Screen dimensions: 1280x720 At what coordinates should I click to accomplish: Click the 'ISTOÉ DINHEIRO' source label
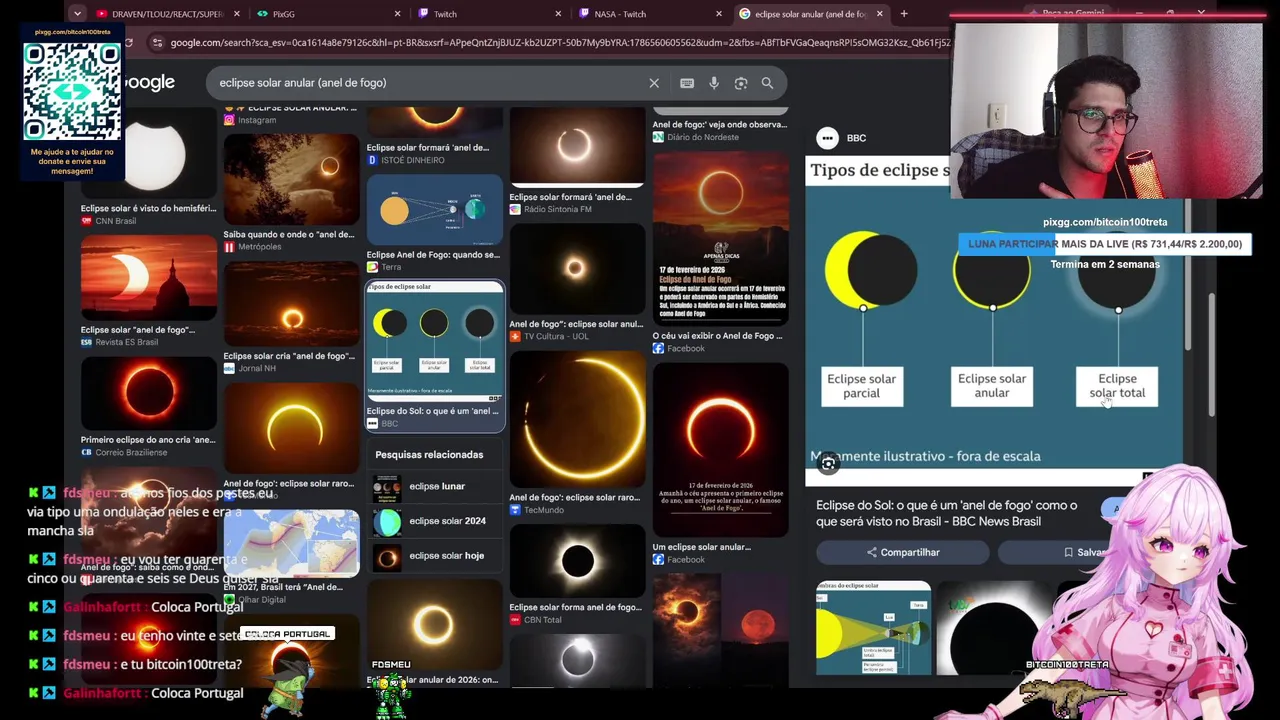pos(412,160)
